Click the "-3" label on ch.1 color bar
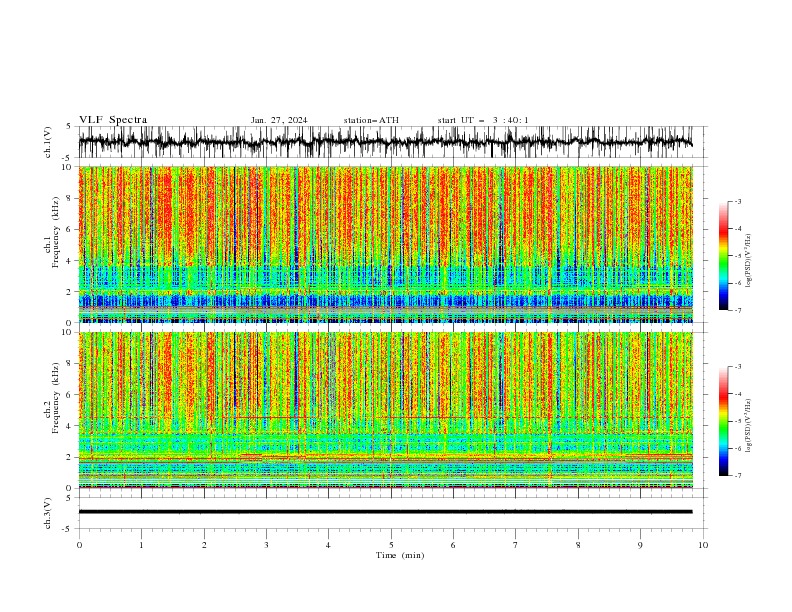792x612 pixels. click(x=738, y=201)
